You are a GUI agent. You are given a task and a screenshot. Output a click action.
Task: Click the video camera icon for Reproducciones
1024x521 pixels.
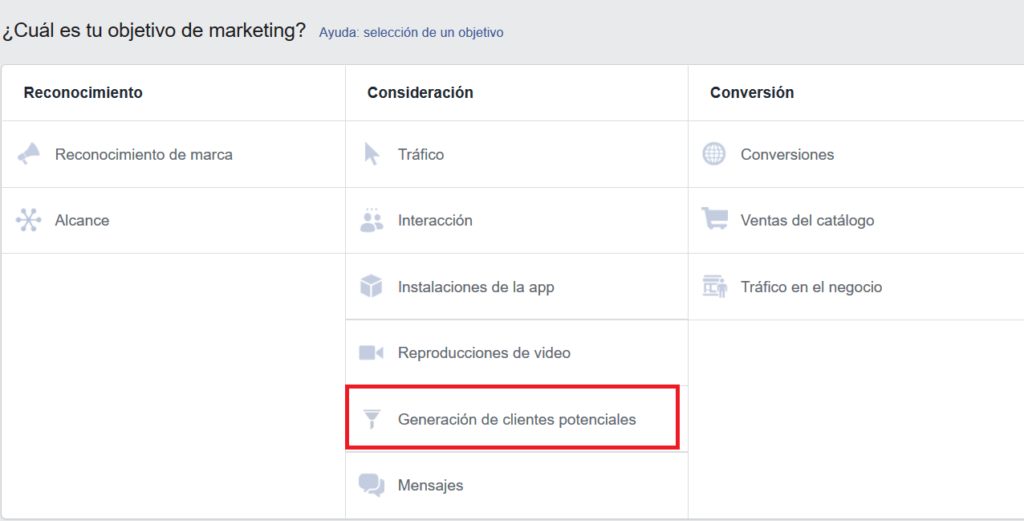coord(371,353)
